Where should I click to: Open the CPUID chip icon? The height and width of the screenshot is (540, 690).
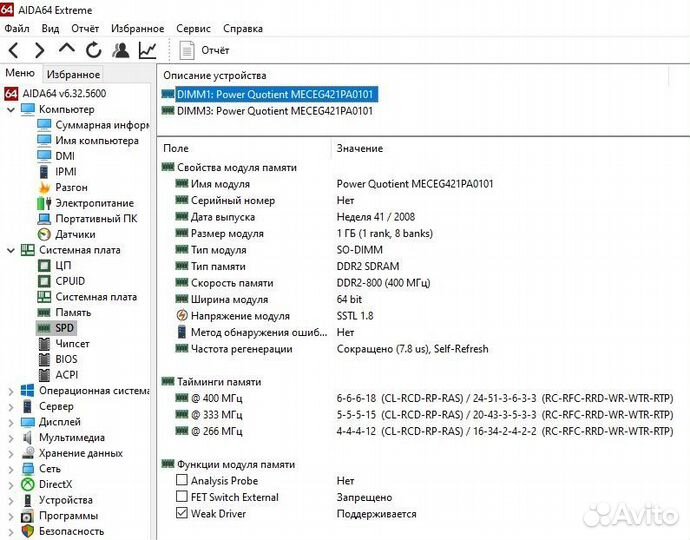[x=44, y=281]
